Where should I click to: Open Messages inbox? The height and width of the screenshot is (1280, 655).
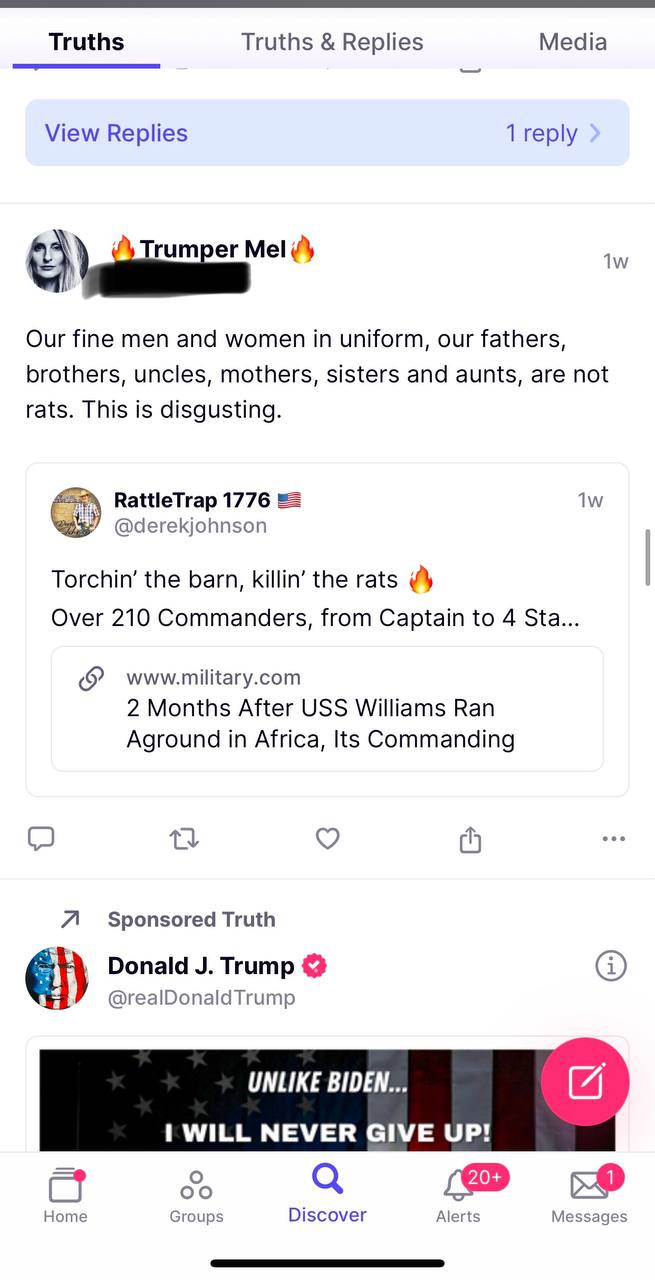[x=589, y=1196]
